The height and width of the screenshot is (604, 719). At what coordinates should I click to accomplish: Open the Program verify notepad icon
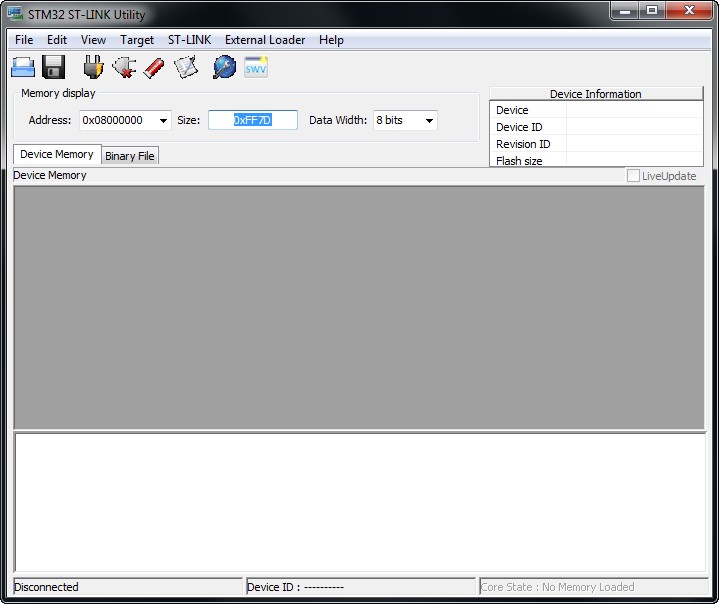tap(186, 67)
